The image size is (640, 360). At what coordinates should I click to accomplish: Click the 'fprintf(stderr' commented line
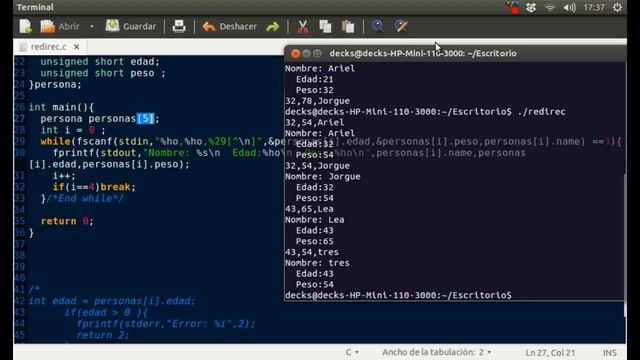click(x=166, y=324)
